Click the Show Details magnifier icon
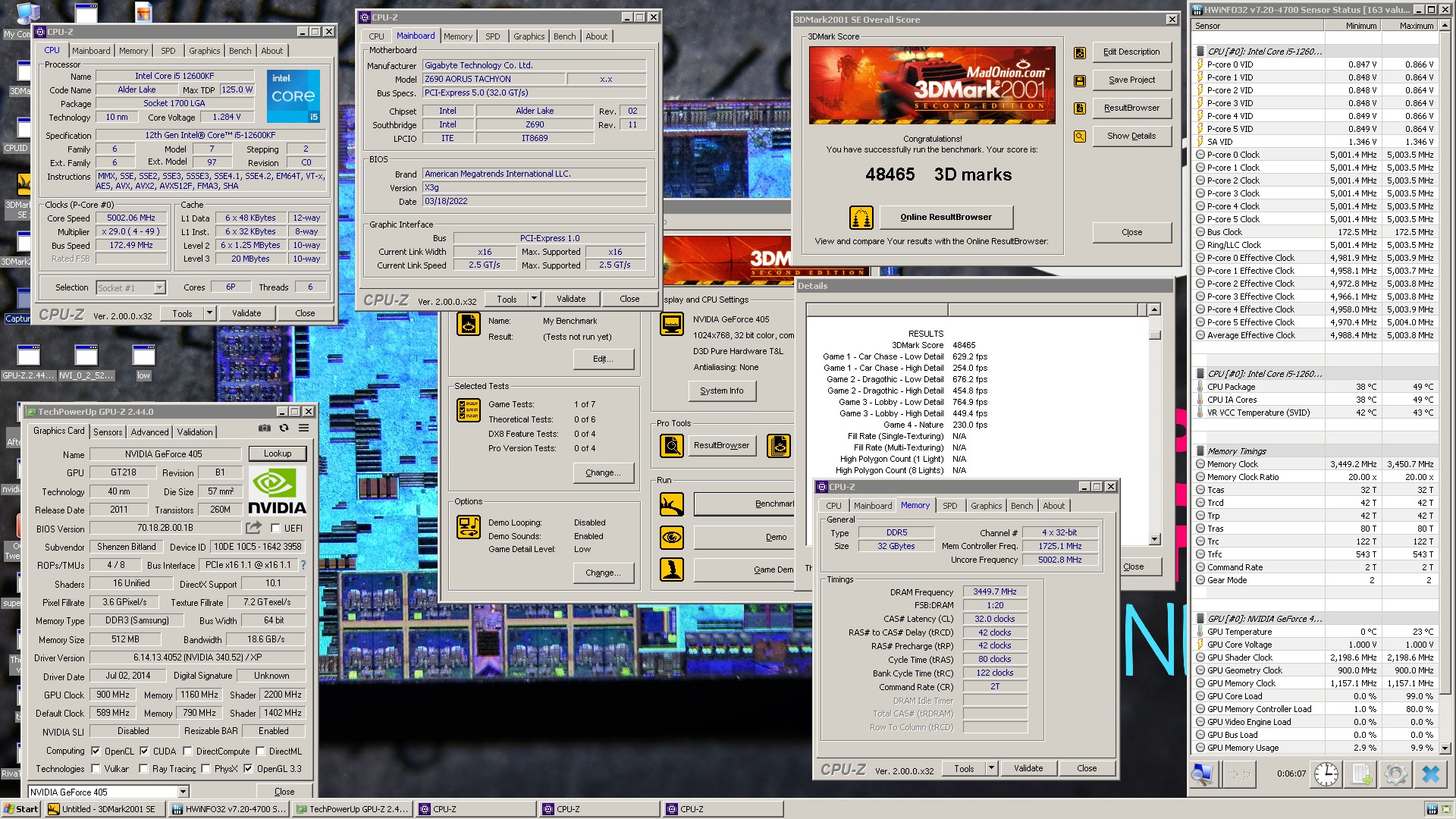 [1080, 136]
